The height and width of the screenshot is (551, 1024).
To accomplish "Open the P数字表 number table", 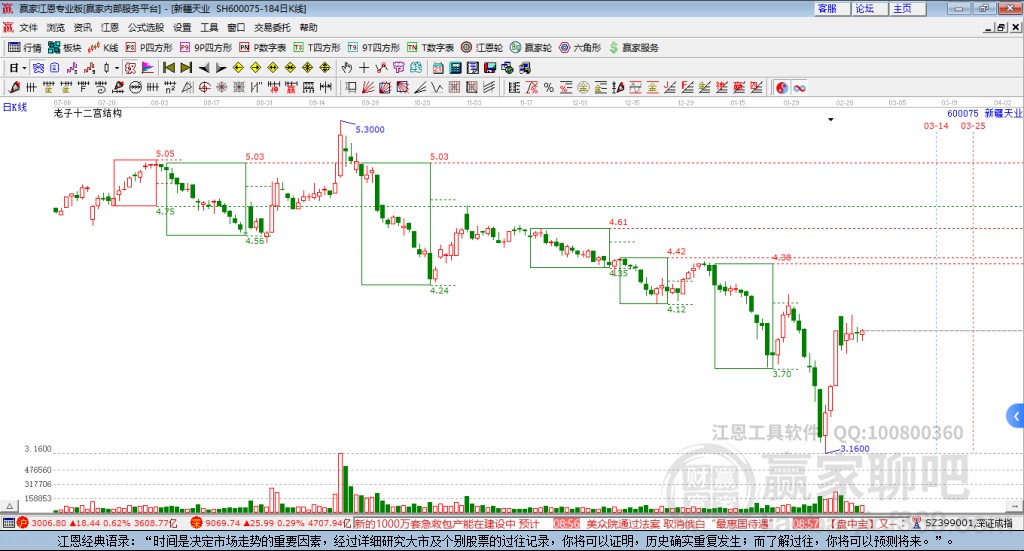I will (263, 48).
